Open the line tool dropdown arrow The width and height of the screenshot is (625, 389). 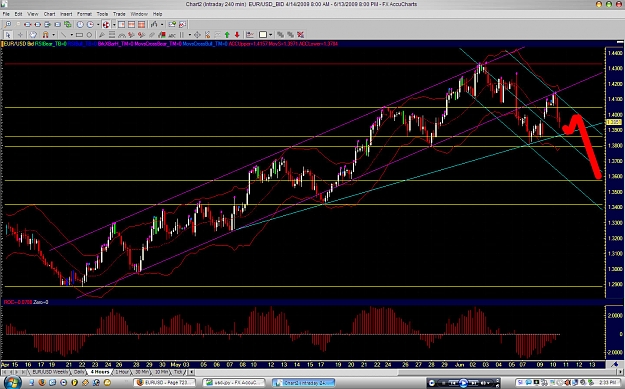(x=72, y=35)
